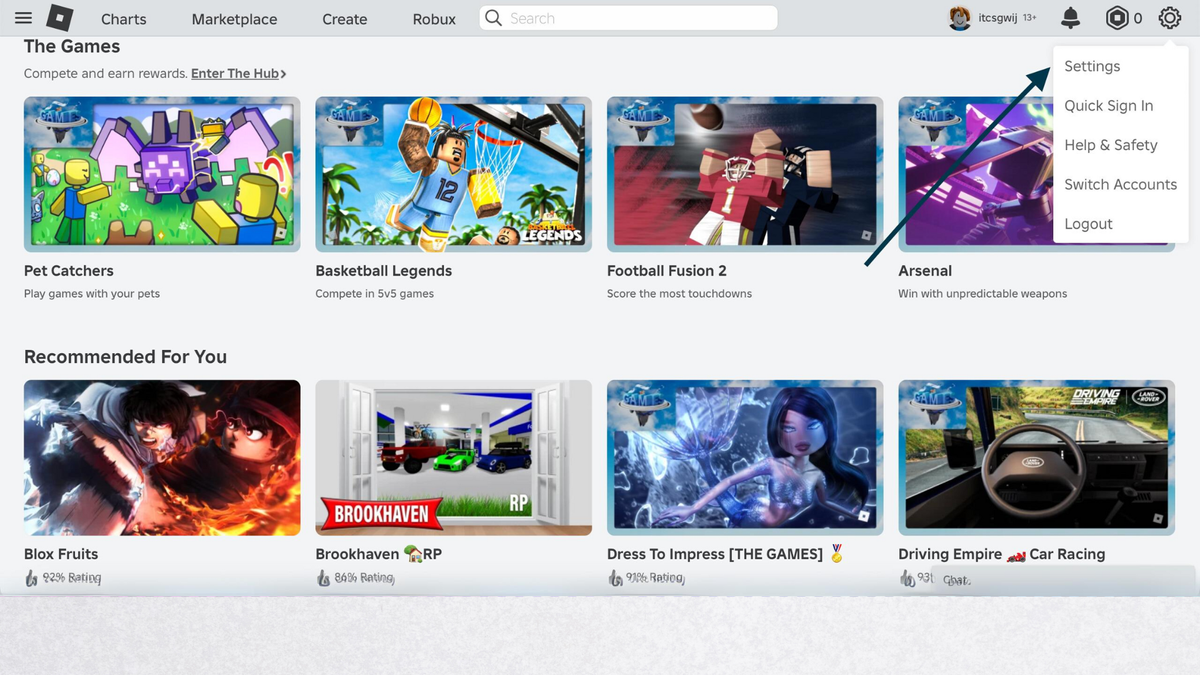Click 'Play games with your pets' text

(x=92, y=294)
